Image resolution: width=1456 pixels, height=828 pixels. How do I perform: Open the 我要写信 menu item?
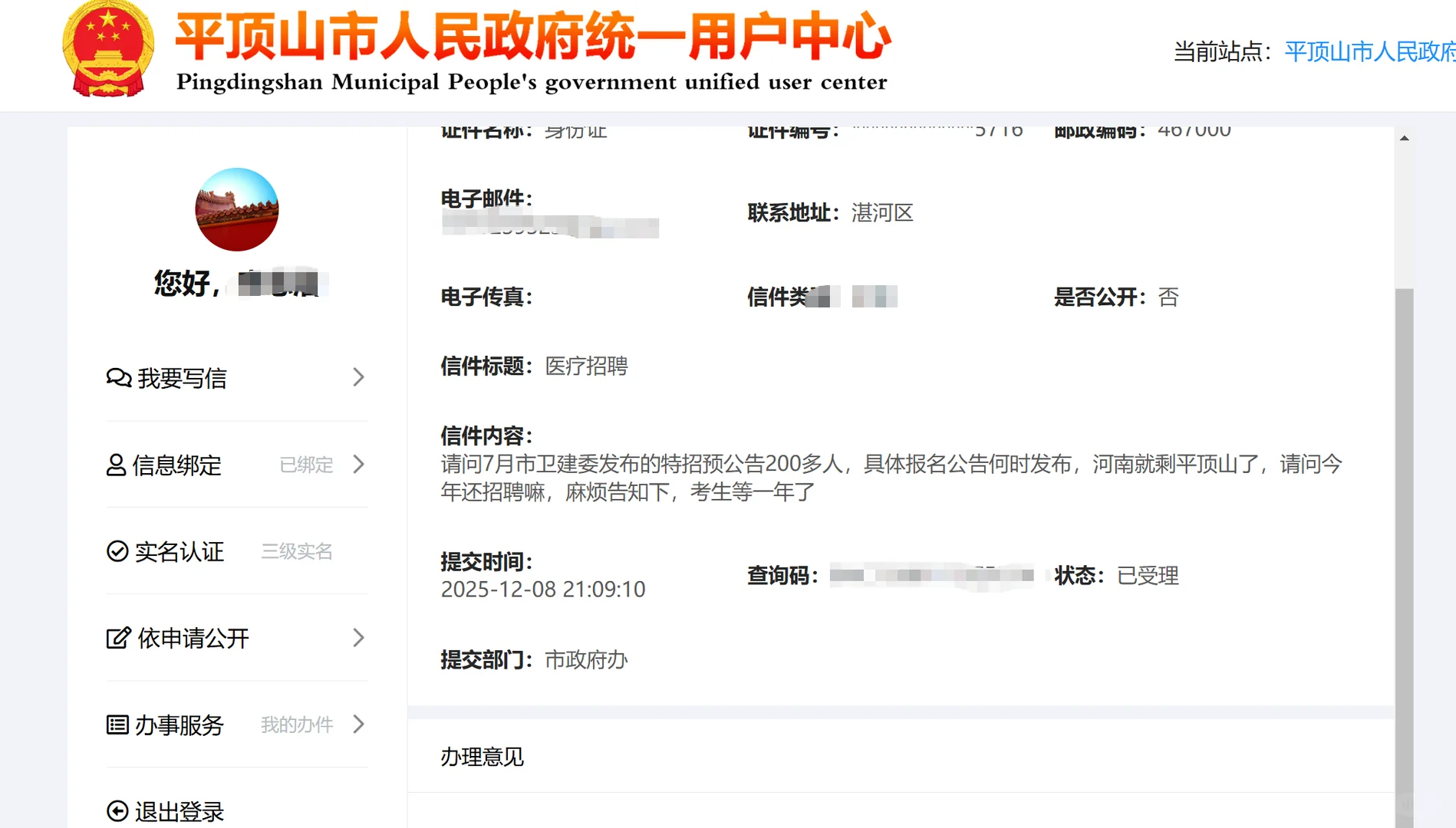tap(237, 378)
